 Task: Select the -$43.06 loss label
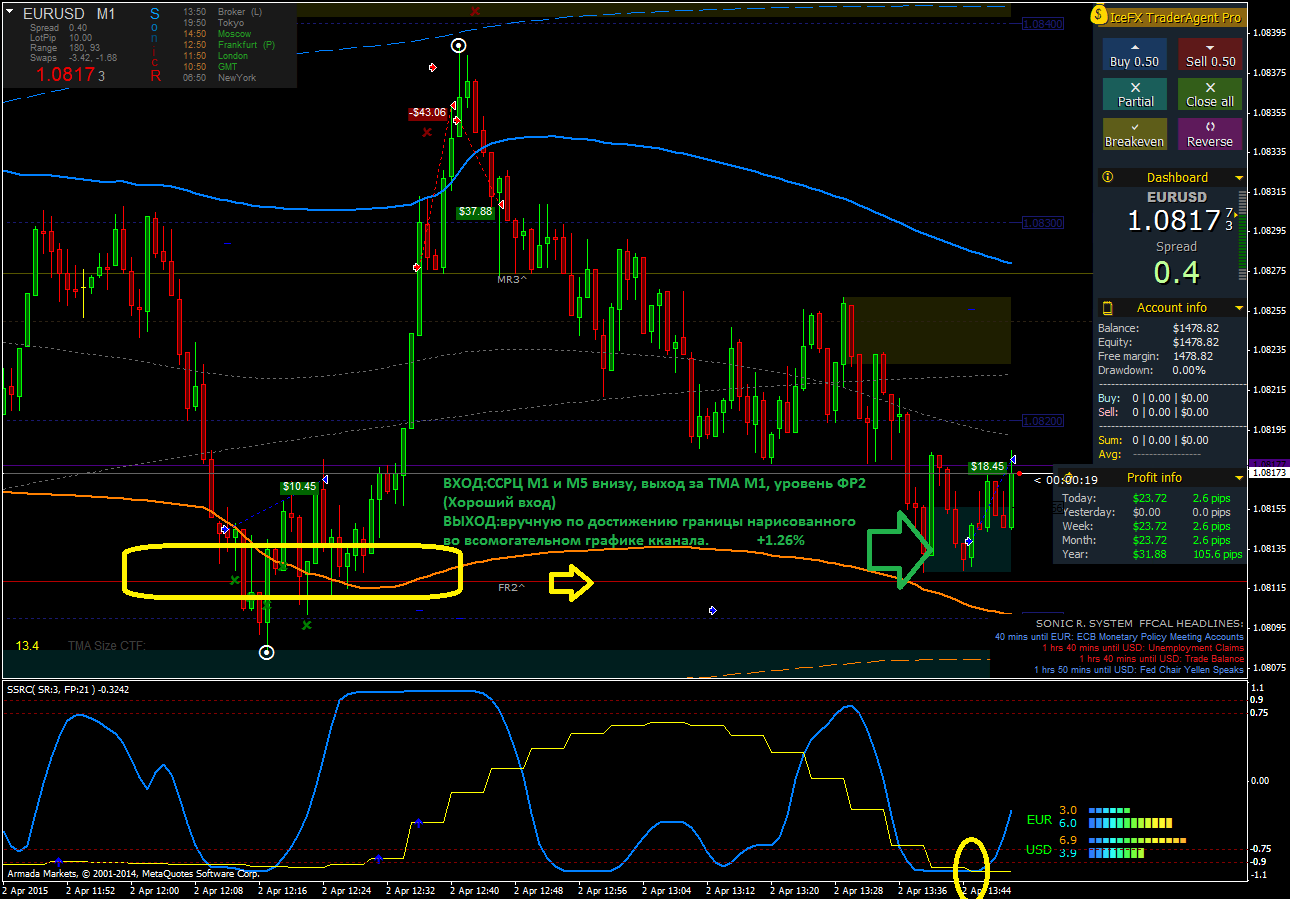(x=427, y=113)
